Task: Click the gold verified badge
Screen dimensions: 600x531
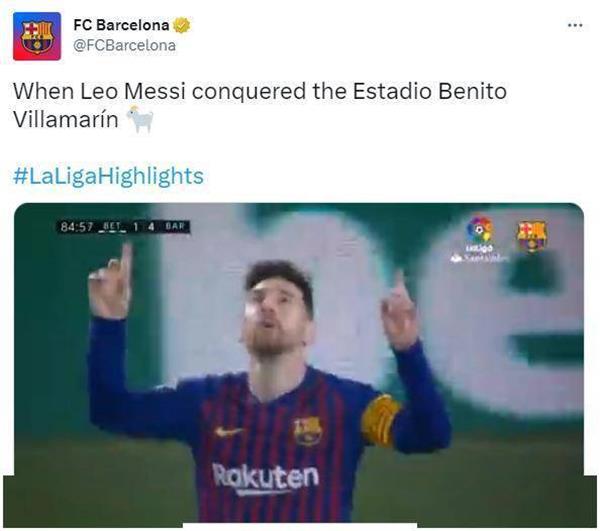Action: pyautogui.click(x=181, y=25)
